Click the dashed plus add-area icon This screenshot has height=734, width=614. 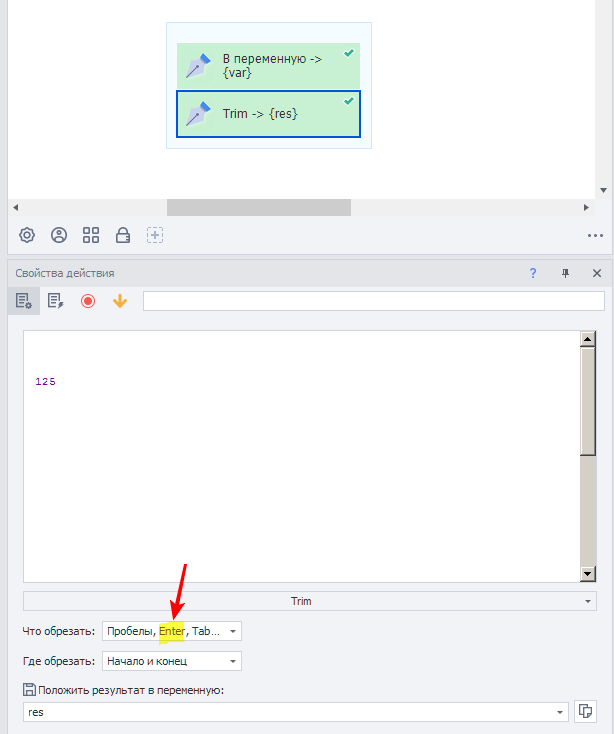click(x=155, y=235)
